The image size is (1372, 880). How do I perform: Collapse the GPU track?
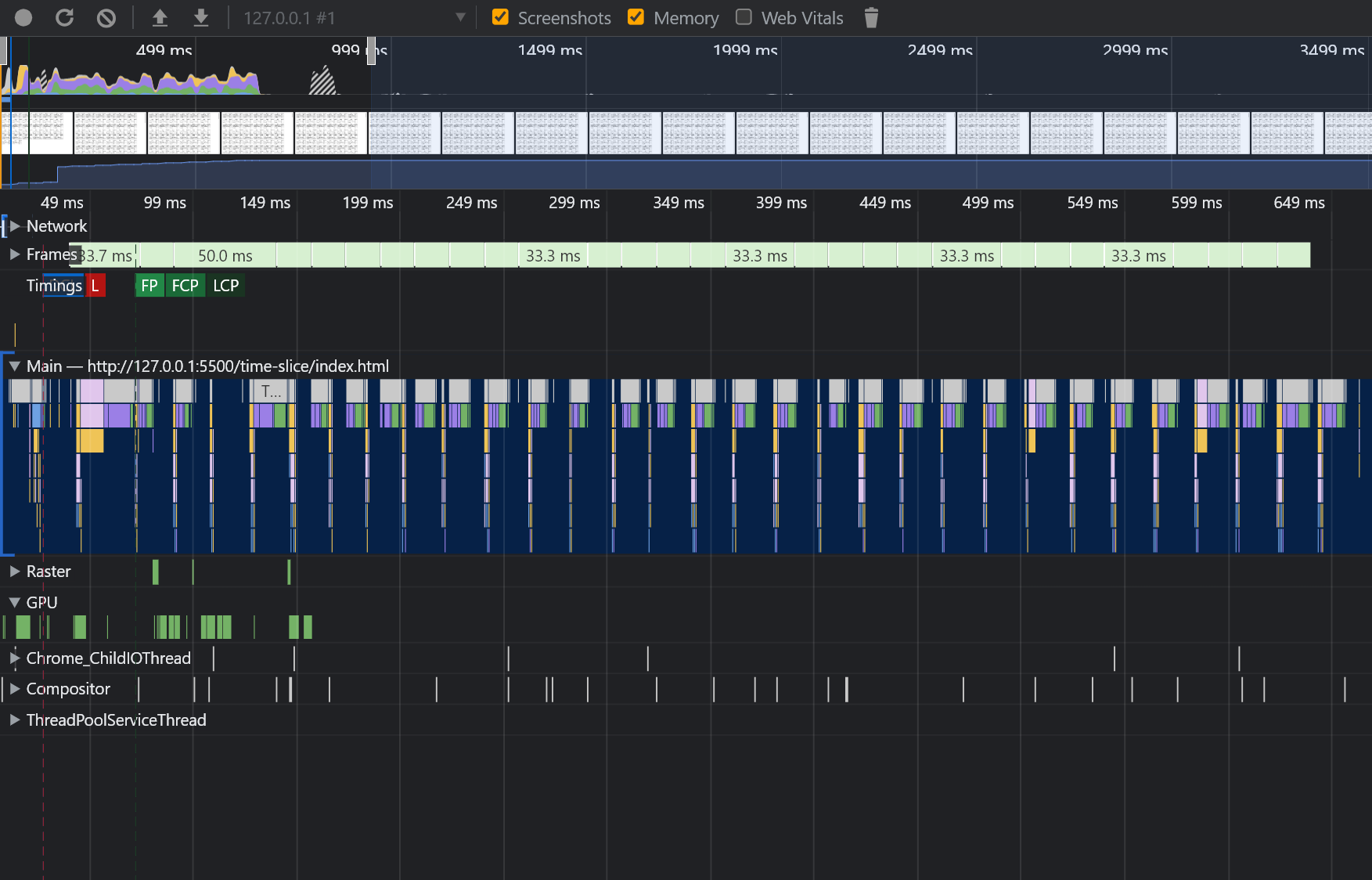point(15,602)
